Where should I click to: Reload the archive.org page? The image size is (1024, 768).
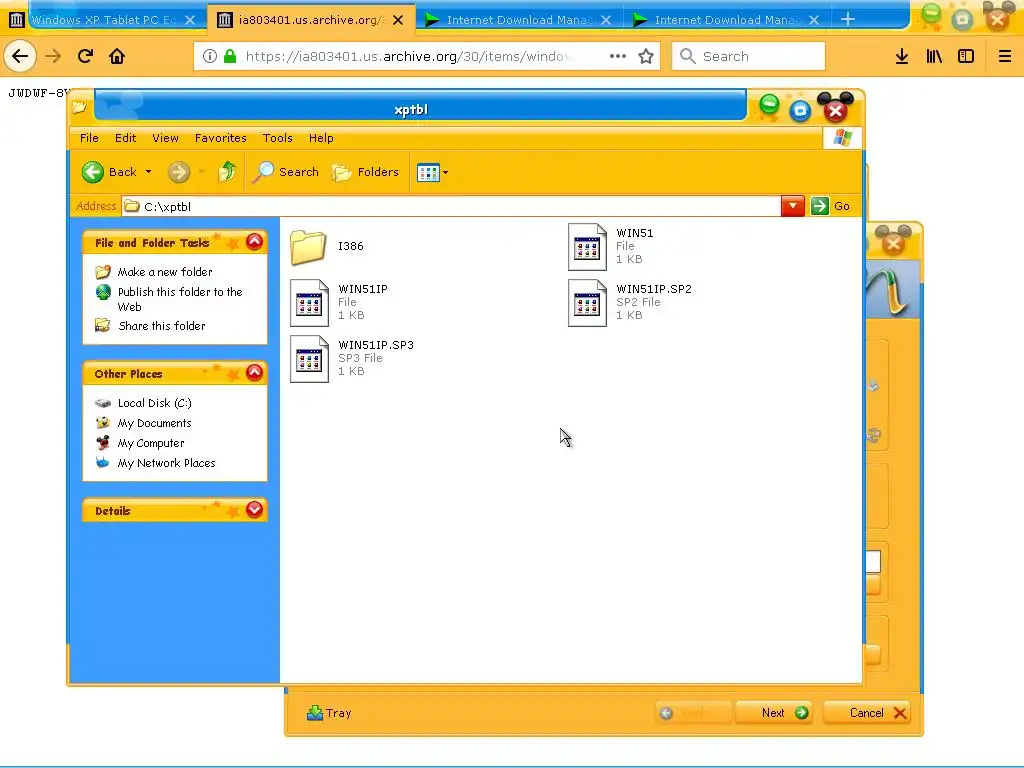pyautogui.click(x=85, y=56)
